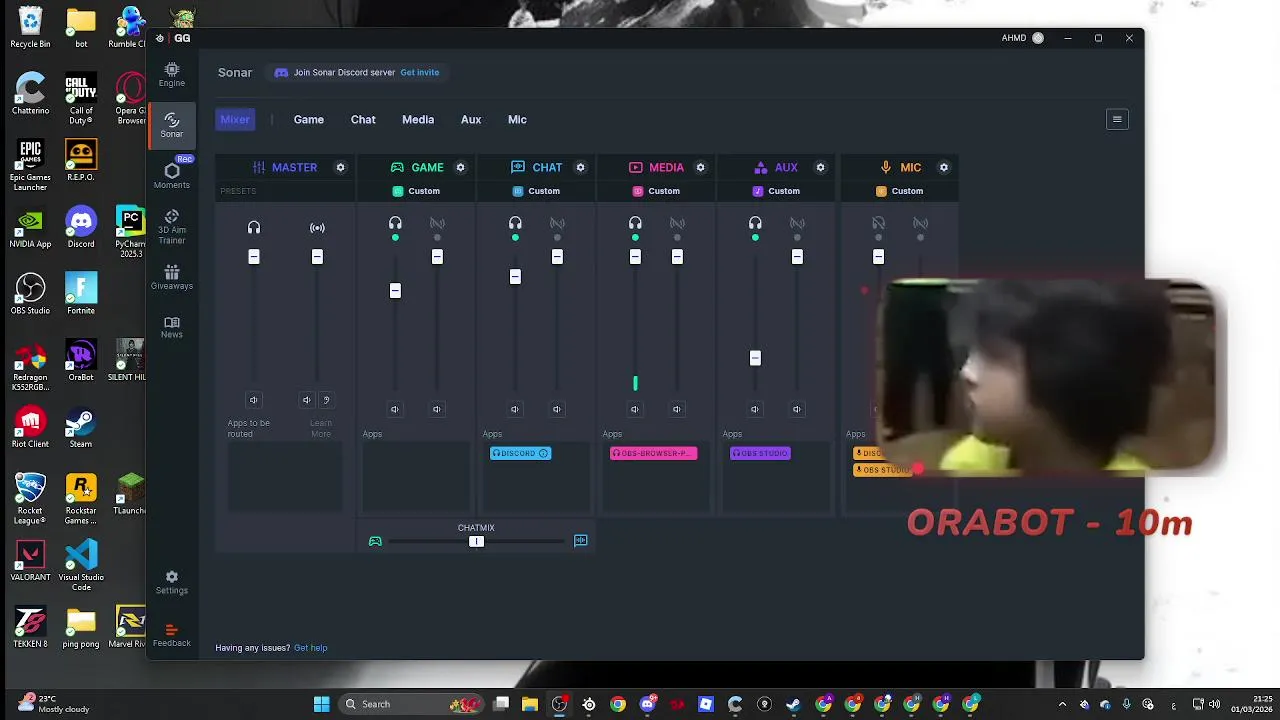The width and height of the screenshot is (1280, 720).
Task: Click the Master headphones output icon
Action: 254,228
